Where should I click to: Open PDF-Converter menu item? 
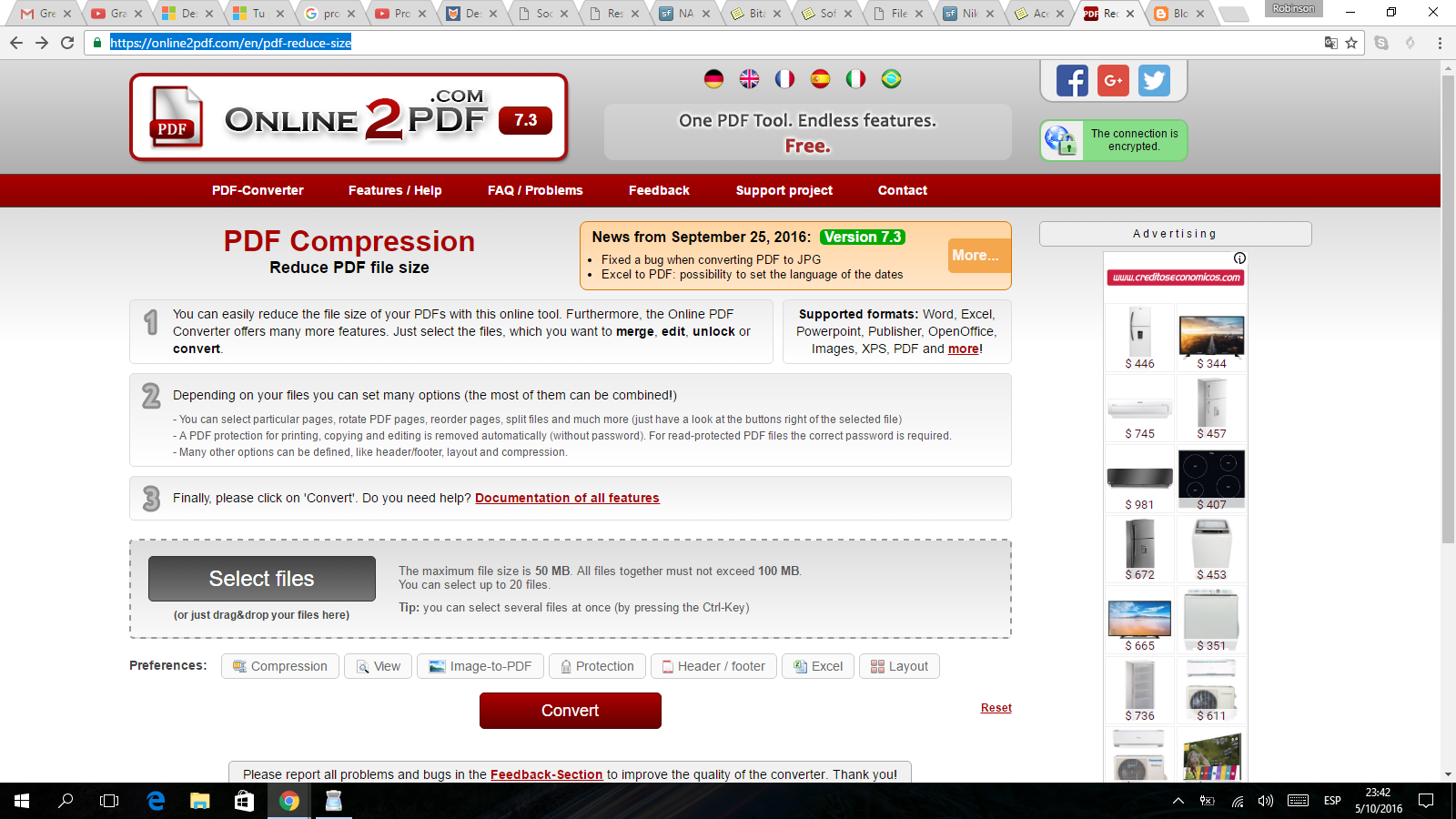[x=258, y=190]
